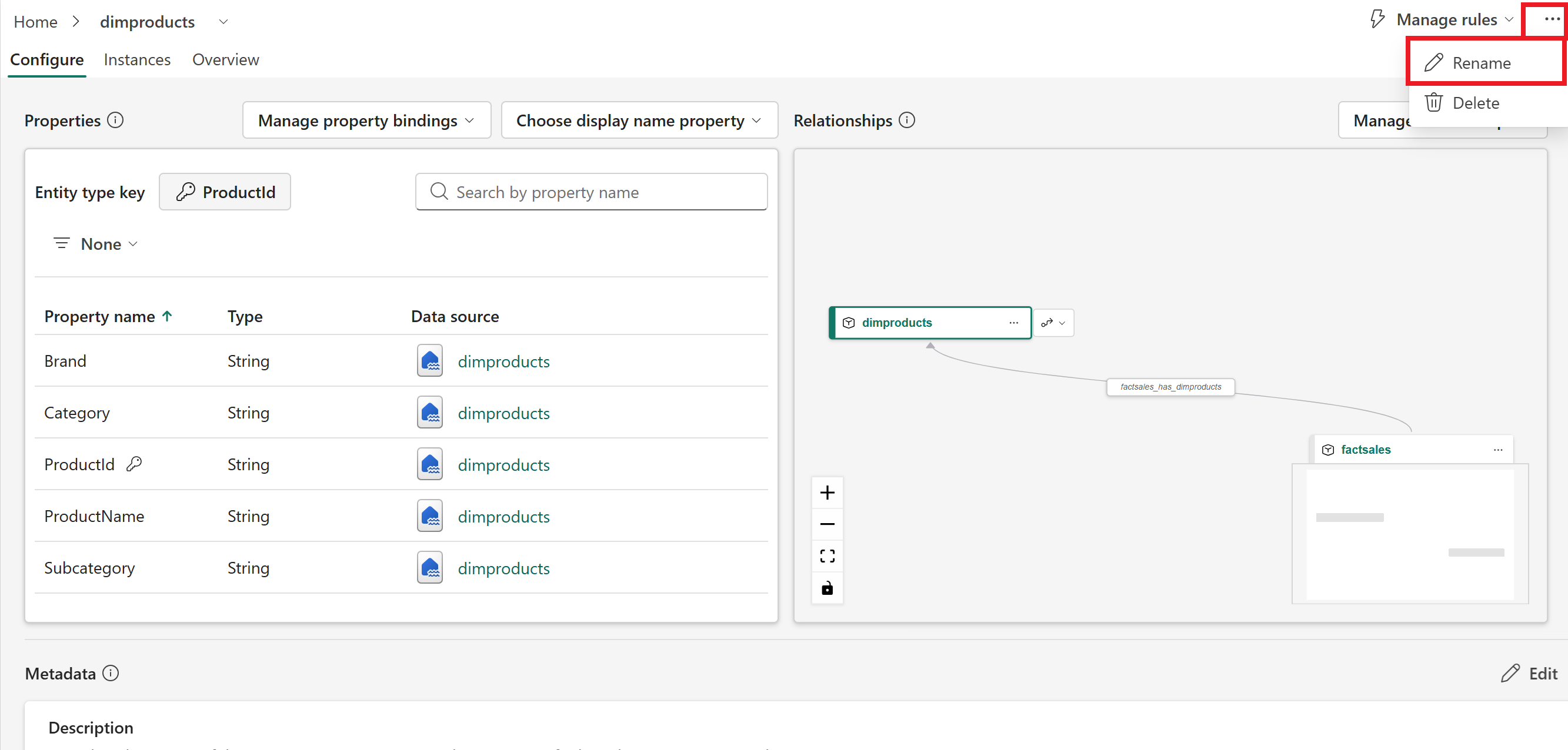Zoom in on the relationships graph
This screenshot has width=1568, height=750.
tap(827, 492)
